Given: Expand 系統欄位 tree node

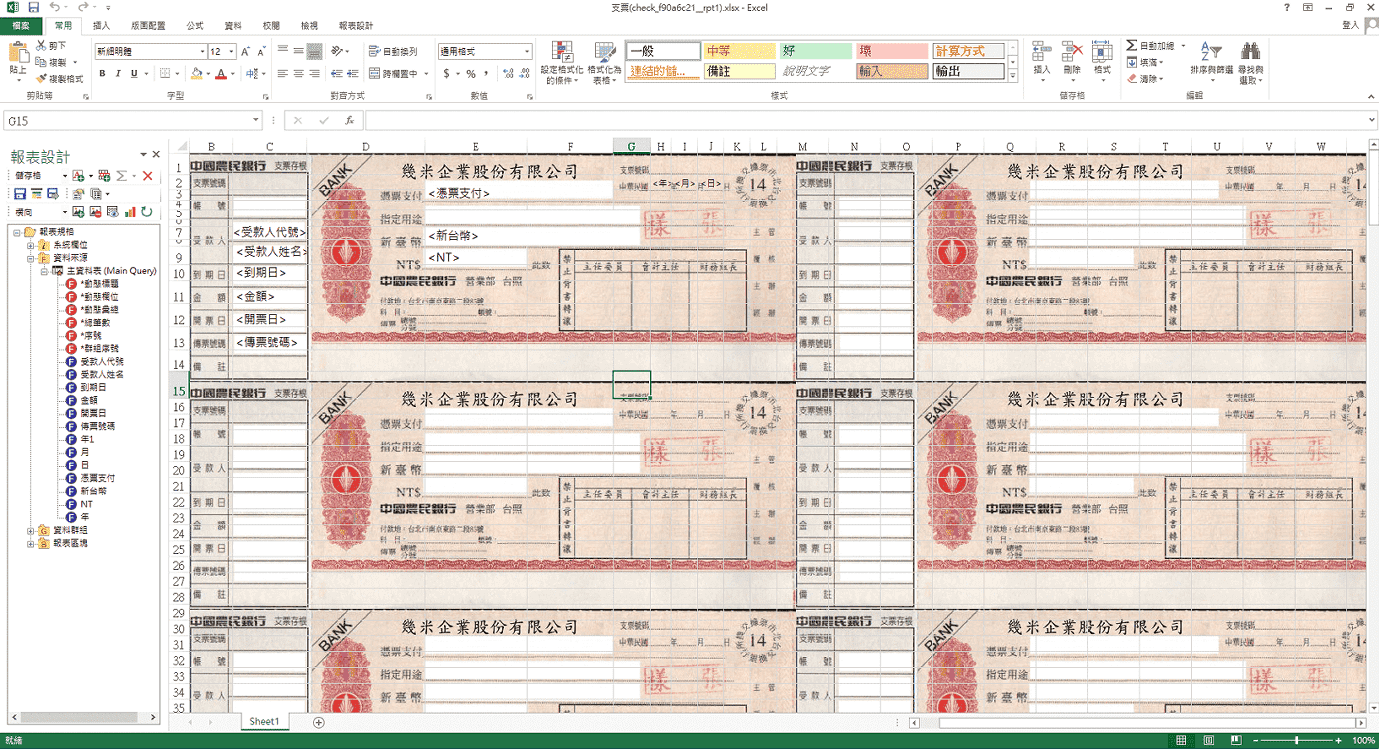Looking at the screenshot, I should (x=30, y=245).
